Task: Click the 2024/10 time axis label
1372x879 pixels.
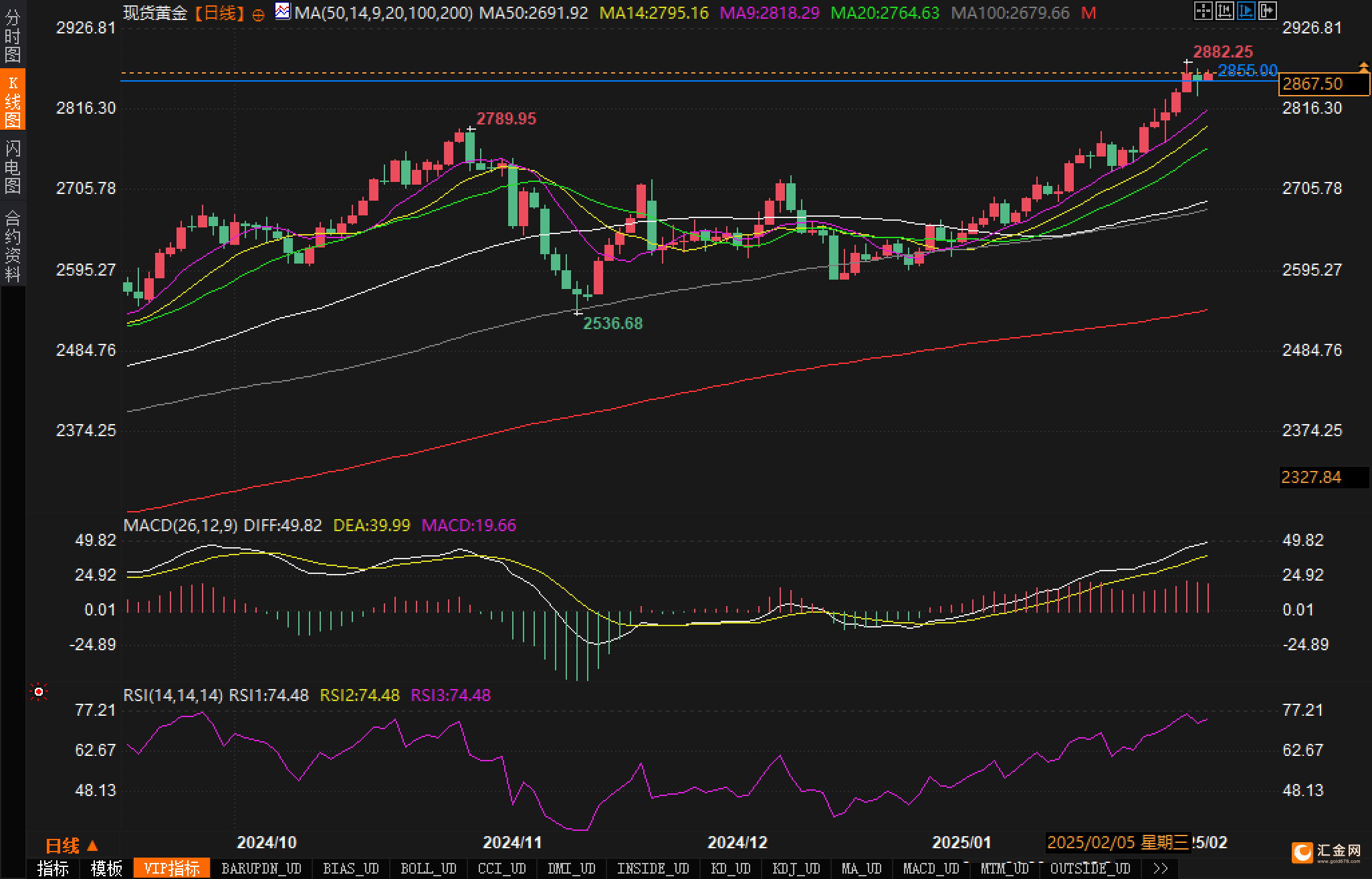Action: [x=267, y=842]
